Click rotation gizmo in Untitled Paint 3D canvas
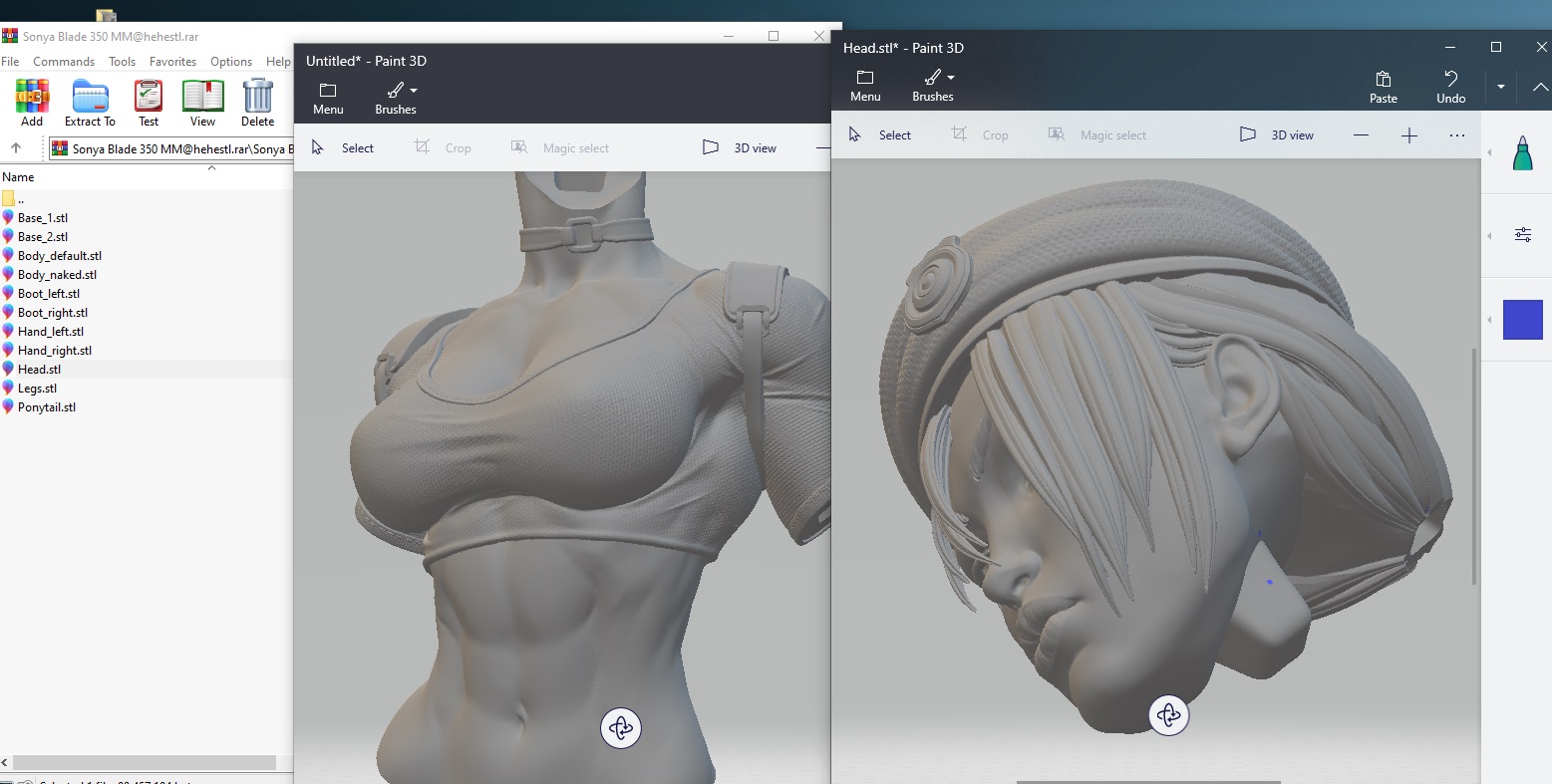 [x=620, y=728]
